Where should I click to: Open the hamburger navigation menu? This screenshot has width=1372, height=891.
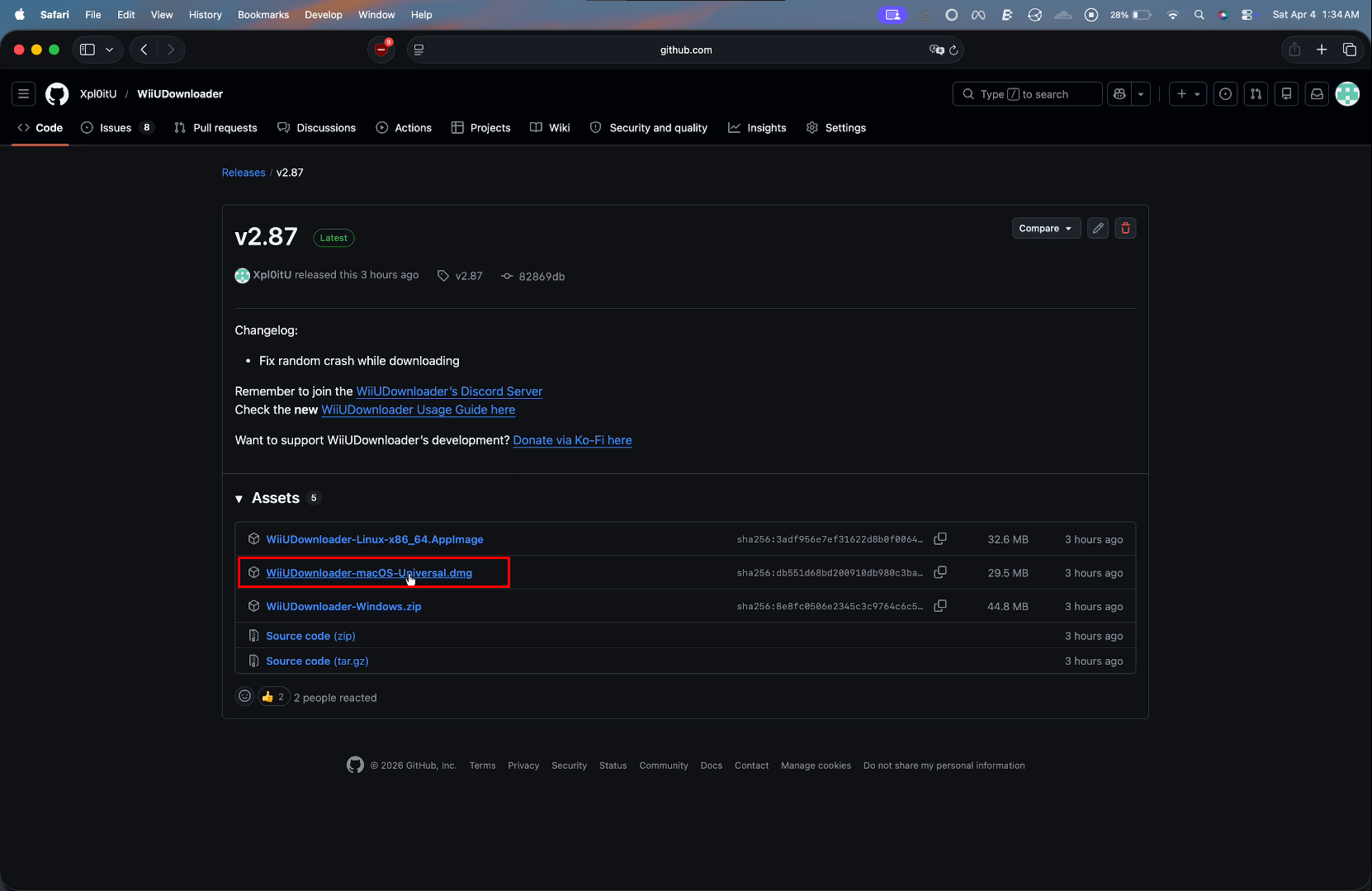[x=24, y=94]
